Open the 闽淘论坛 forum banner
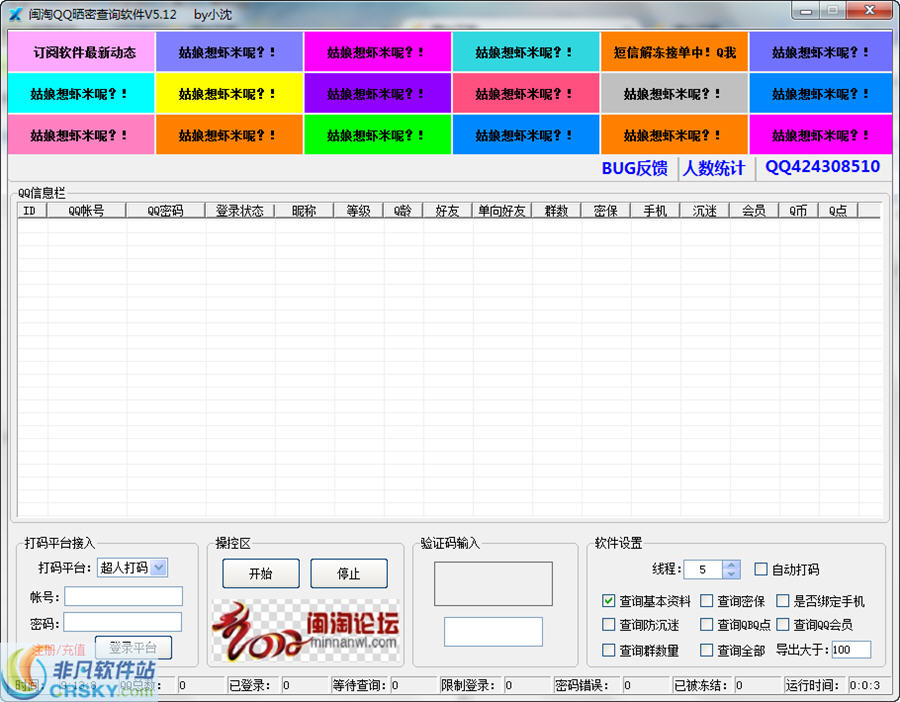 (306, 631)
